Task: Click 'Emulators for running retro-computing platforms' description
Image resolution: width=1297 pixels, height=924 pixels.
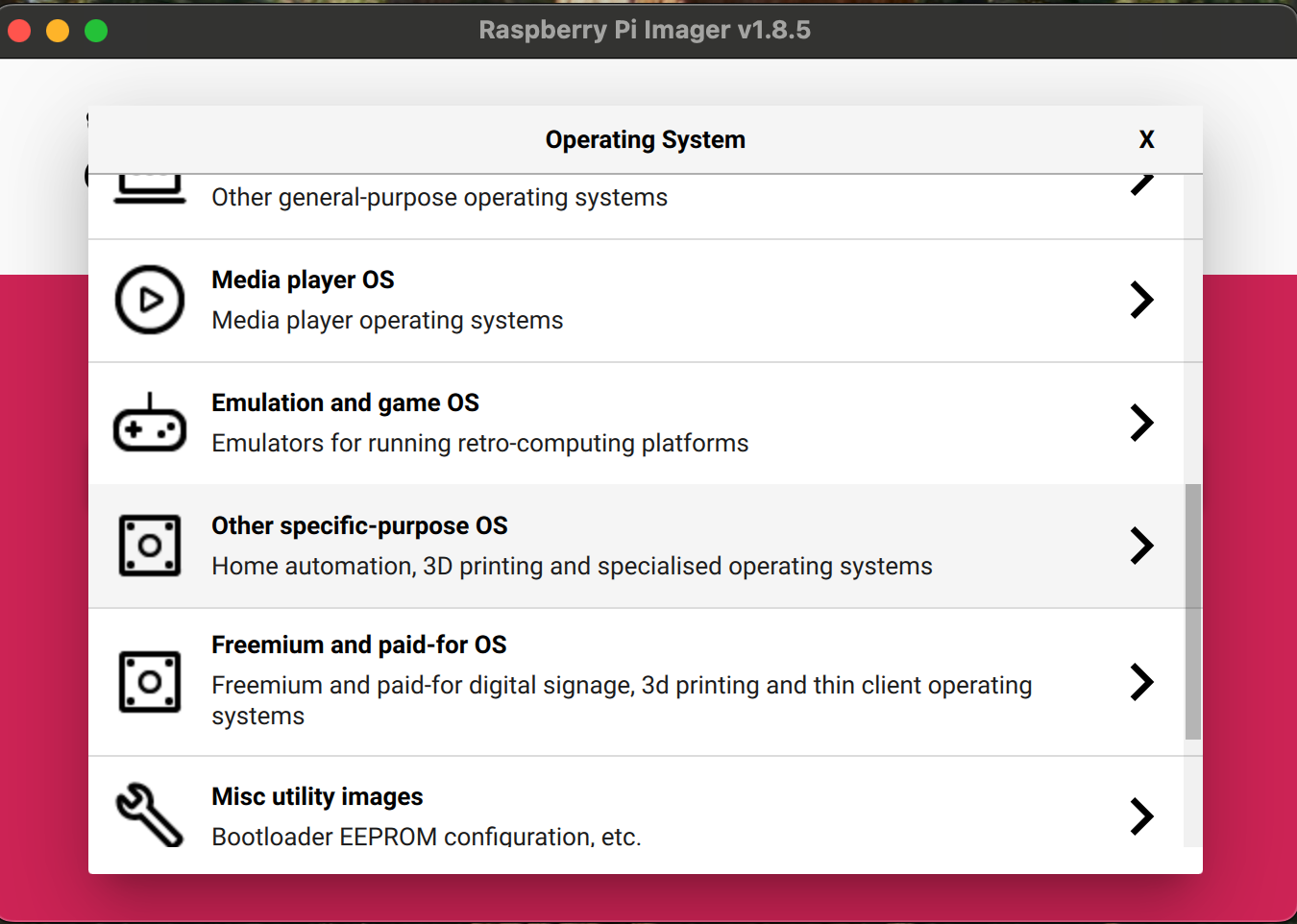Action: (479, 443)
